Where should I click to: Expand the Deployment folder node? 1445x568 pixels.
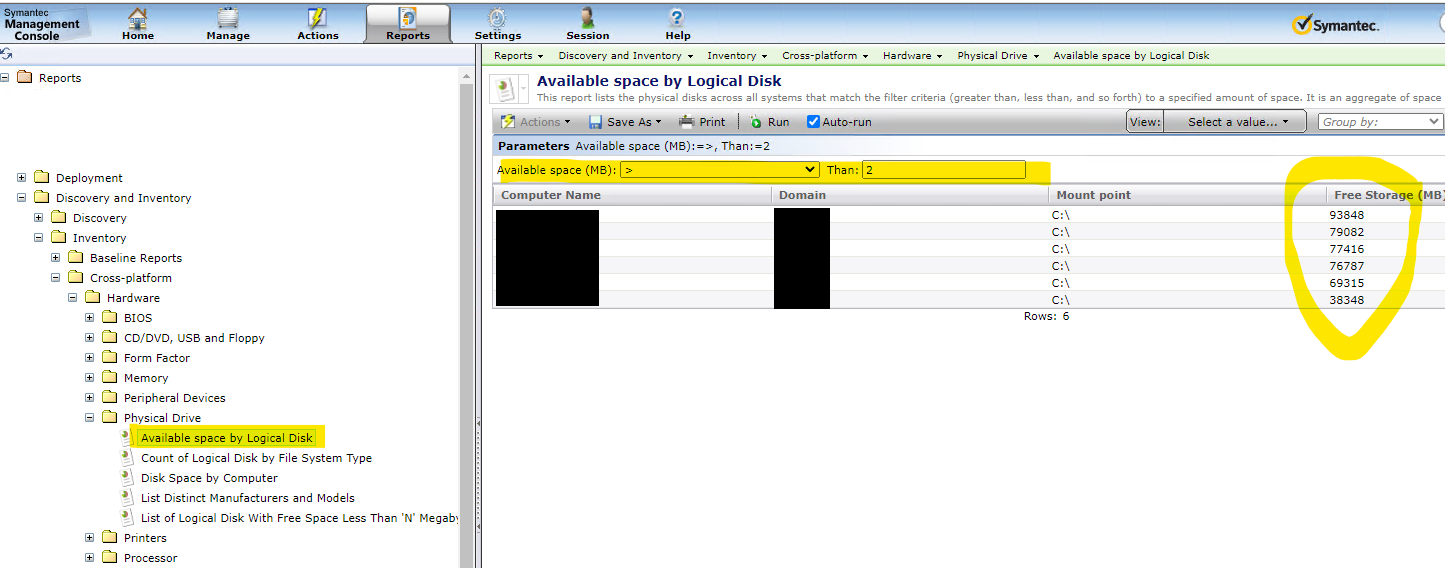click(22, 178)
